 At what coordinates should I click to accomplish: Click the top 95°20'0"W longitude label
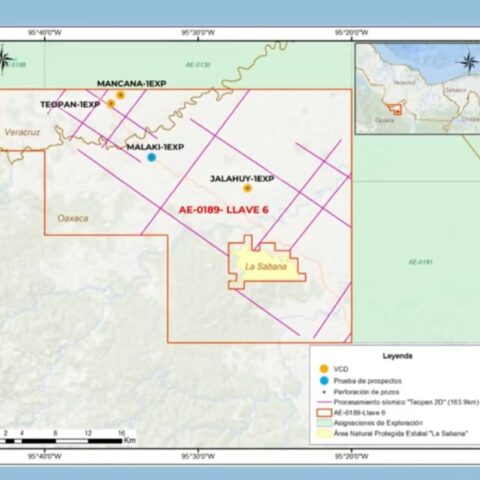coord(352,33)
